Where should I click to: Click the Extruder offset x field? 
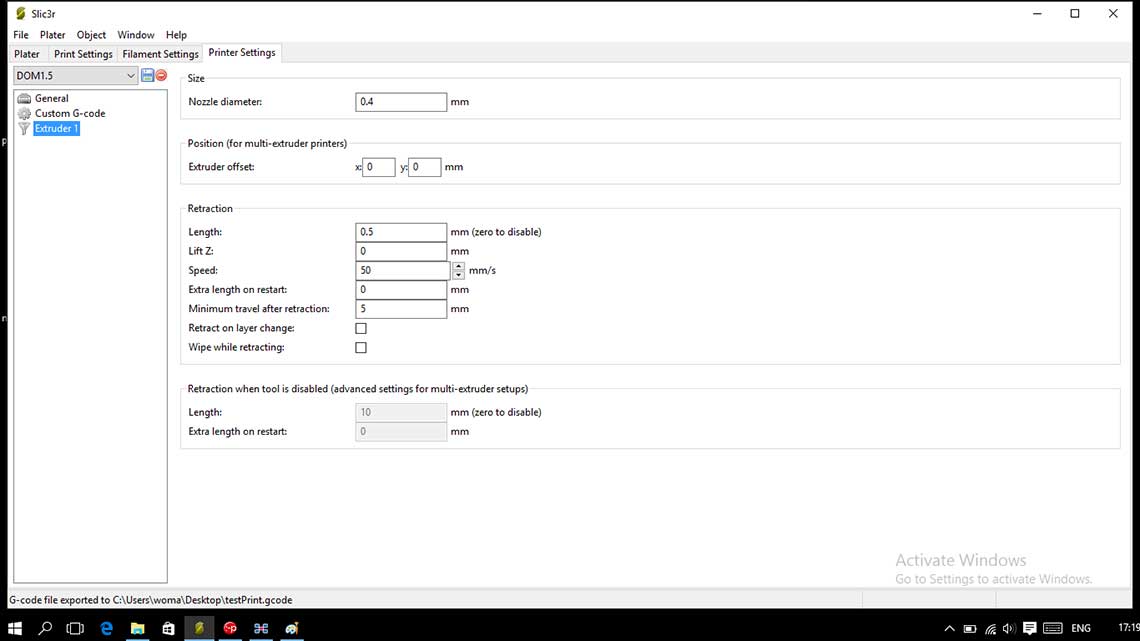click(x=379, y=167)
